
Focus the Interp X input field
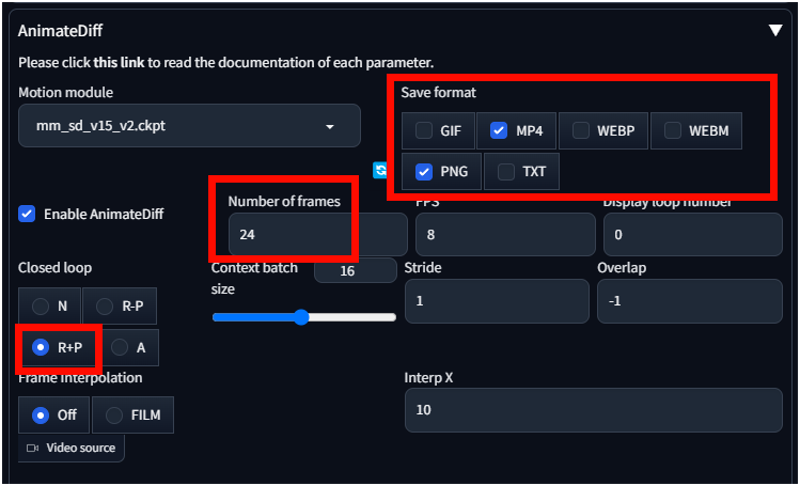[593, 410]
